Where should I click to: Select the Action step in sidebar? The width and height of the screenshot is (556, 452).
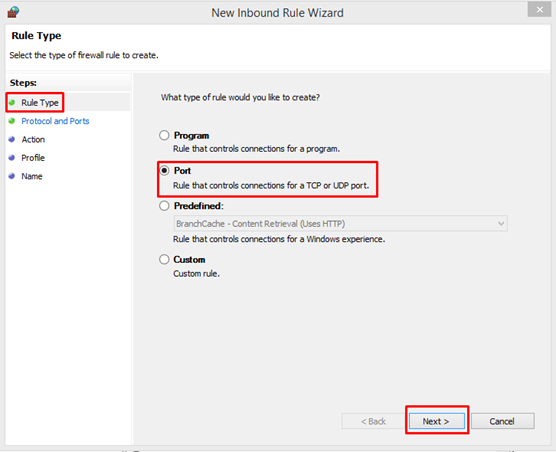point(33,140)
